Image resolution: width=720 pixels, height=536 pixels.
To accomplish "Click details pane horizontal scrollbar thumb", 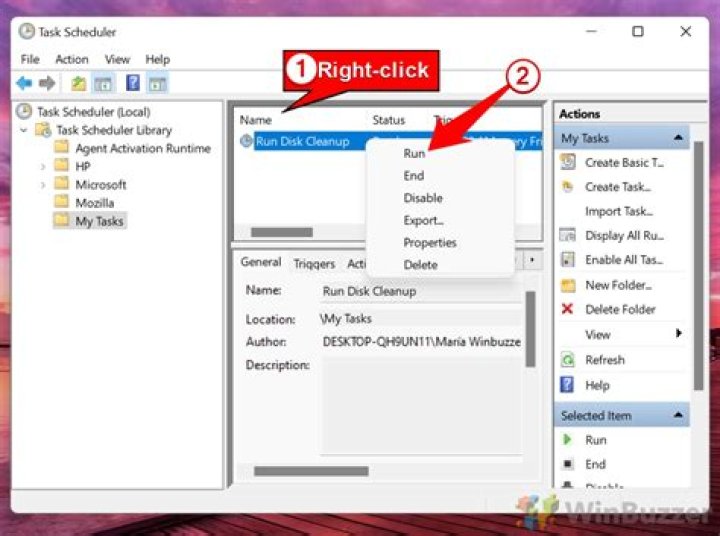I will point(311,471).
